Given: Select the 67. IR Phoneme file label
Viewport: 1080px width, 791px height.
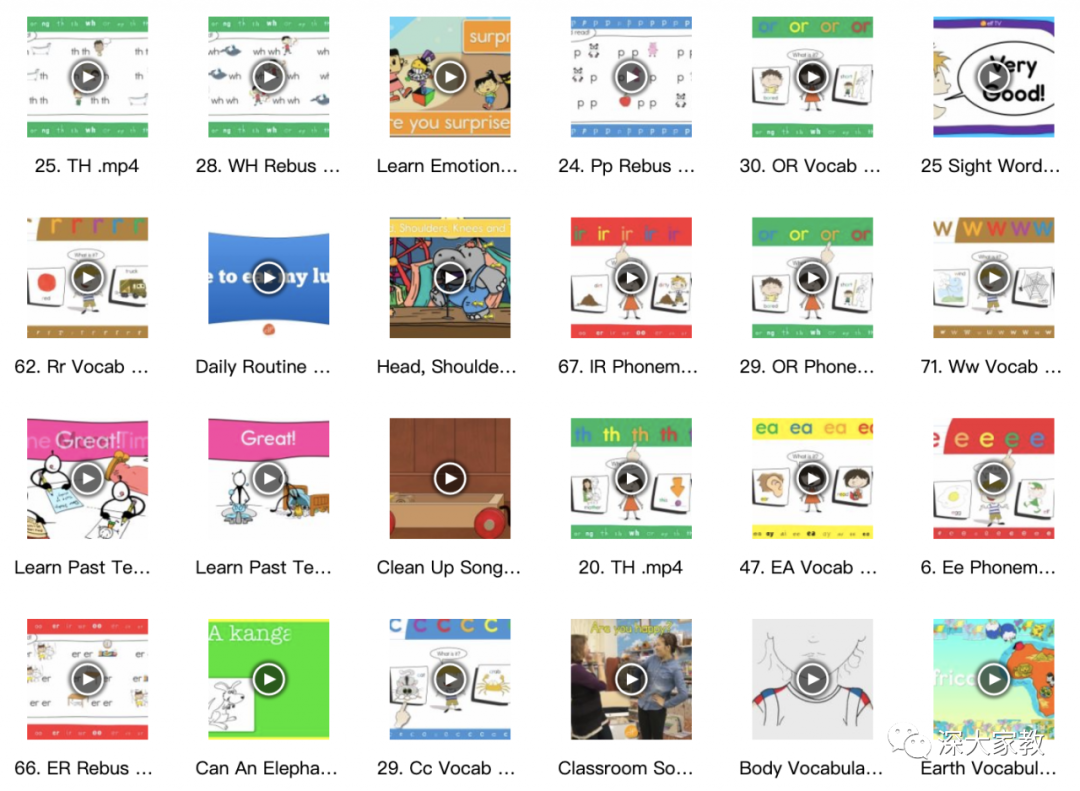Looking at the screenshot, I should tap(627, 367).
